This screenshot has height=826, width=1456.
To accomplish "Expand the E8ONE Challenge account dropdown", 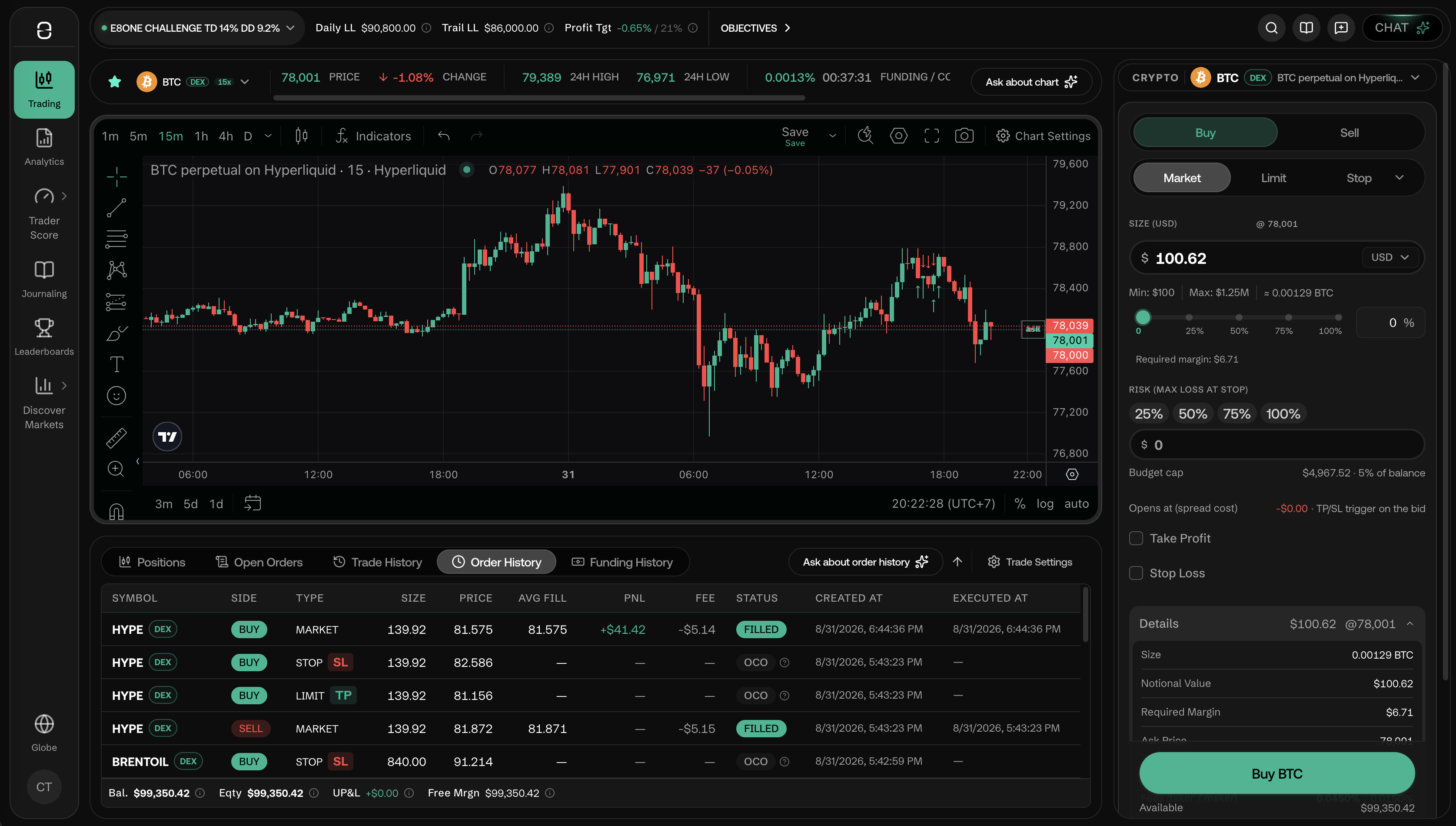I will (199, 28).
